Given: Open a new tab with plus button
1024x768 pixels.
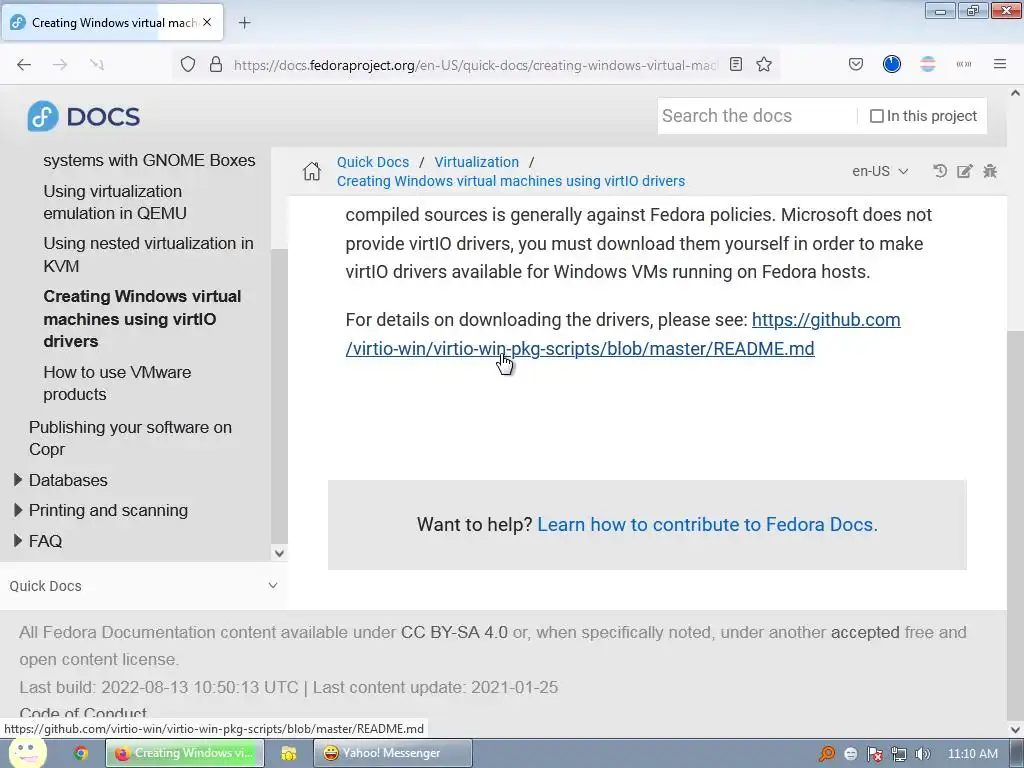Looking at the screenshot, I should 244,23.
